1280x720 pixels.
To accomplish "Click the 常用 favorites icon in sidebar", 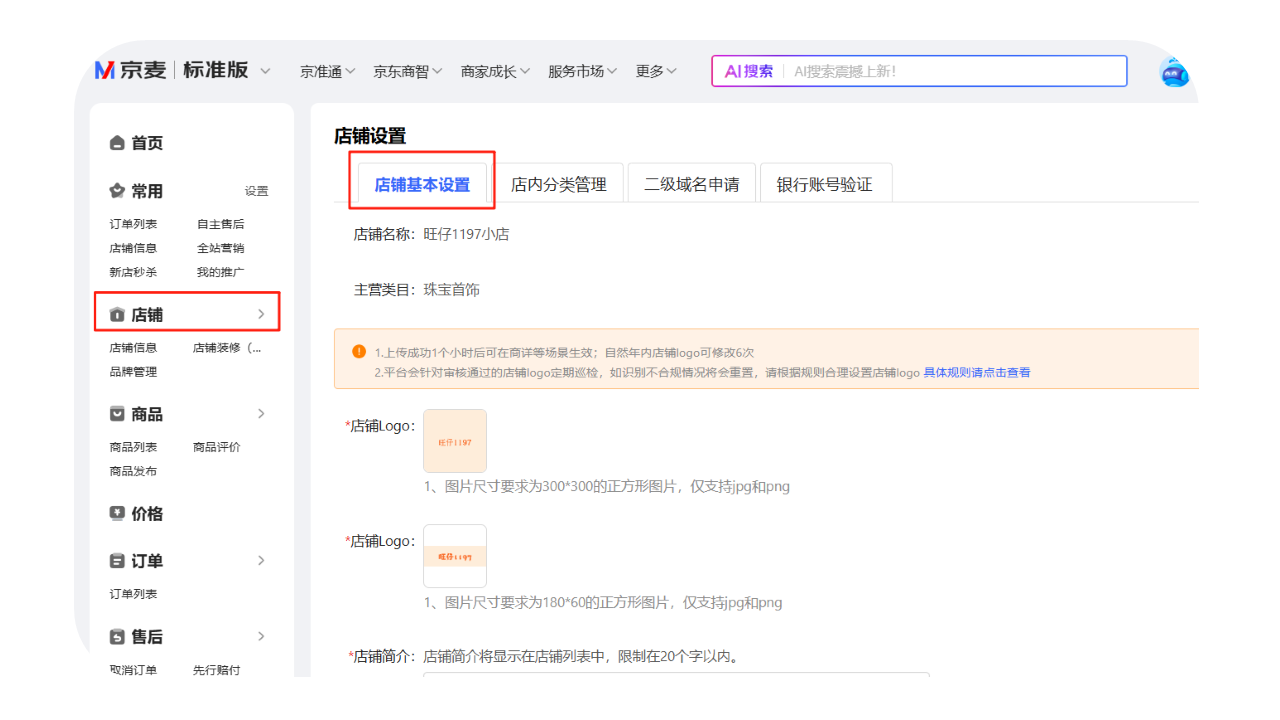I will [x=117, y=191].
